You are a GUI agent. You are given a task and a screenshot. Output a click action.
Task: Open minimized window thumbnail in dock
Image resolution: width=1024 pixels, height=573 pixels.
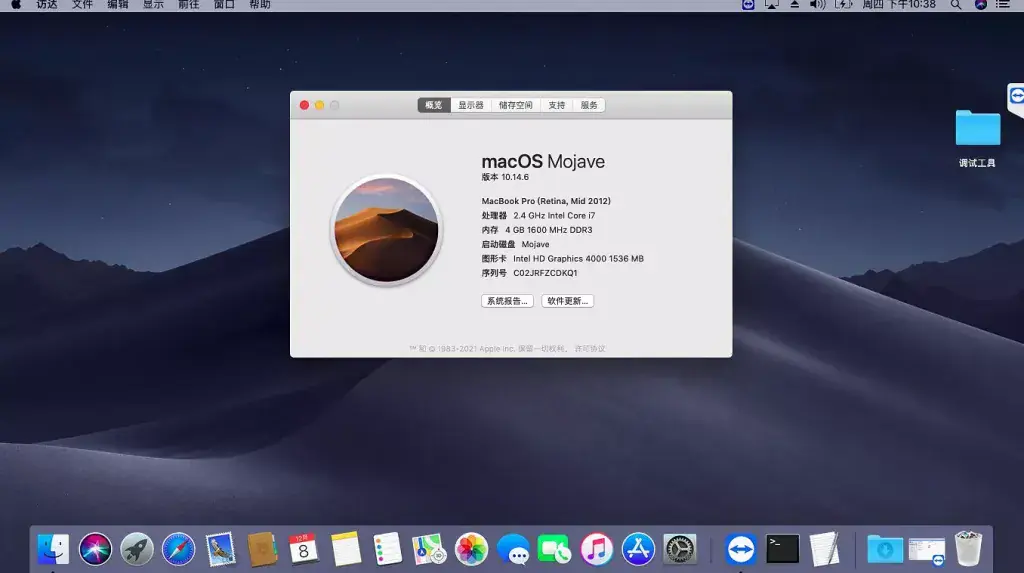point(927,551)
